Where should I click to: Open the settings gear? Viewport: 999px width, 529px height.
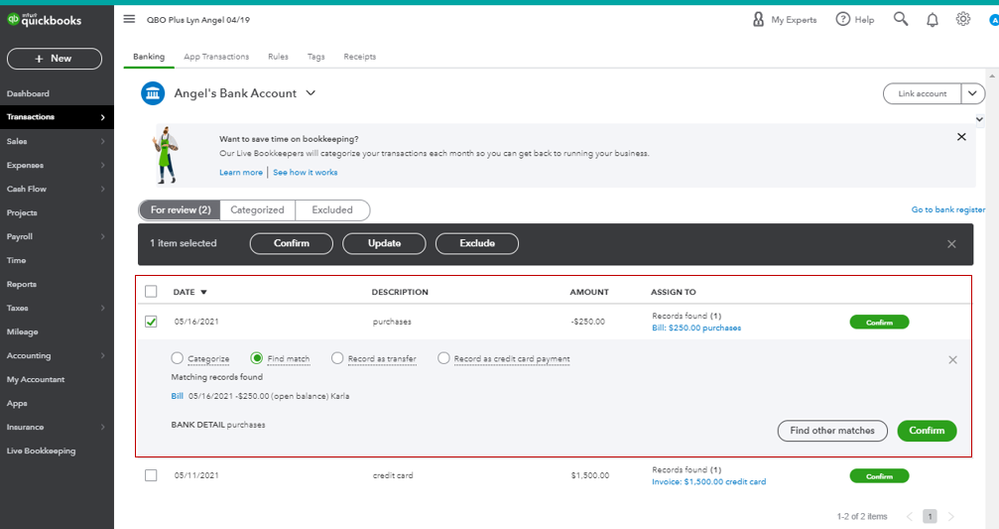[x=963, y=19]
